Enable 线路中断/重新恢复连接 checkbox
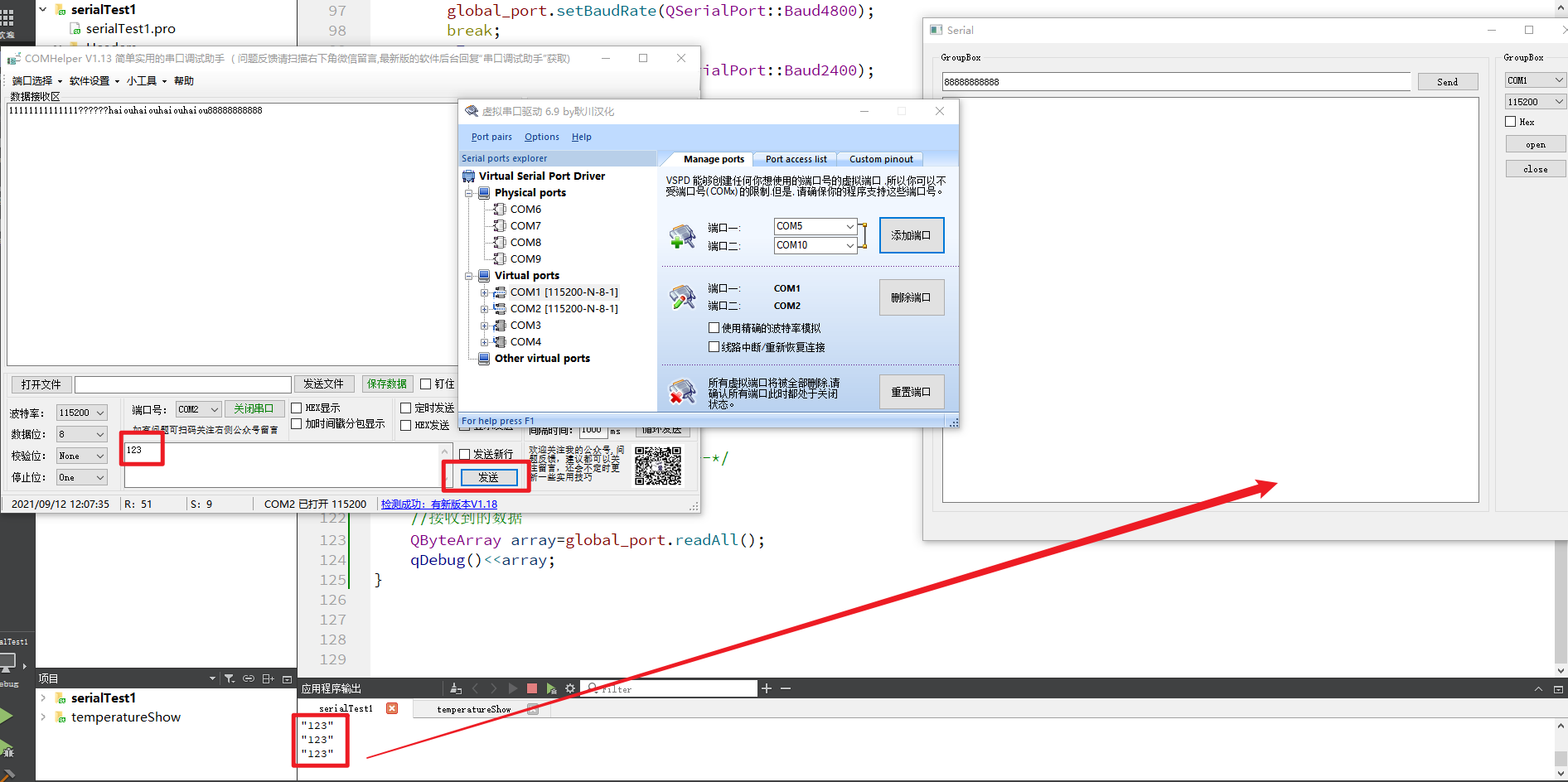 (714, 347)
